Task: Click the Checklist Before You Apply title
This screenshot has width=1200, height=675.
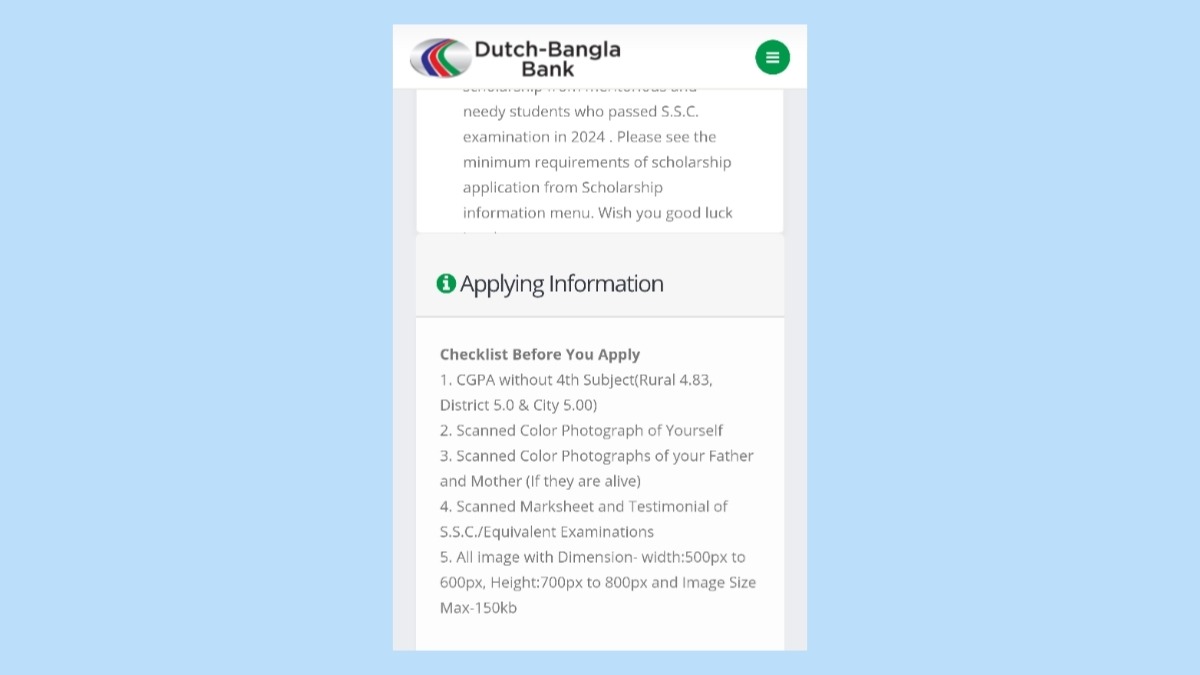Action: click(540, 354)
